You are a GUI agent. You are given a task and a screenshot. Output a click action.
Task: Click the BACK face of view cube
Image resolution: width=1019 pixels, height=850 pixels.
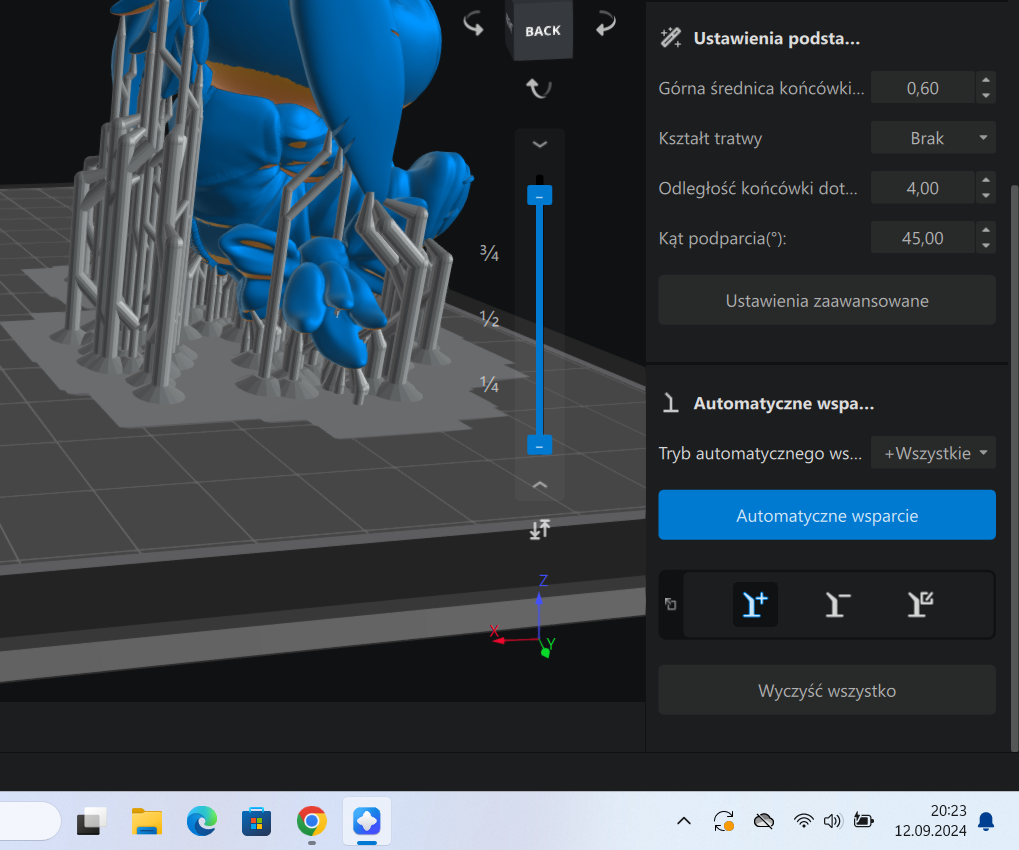click(542, 31)
